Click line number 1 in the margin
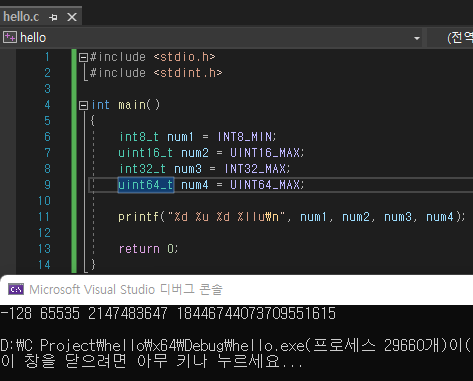Screen dimensions: 473x381 click(47, 57)
